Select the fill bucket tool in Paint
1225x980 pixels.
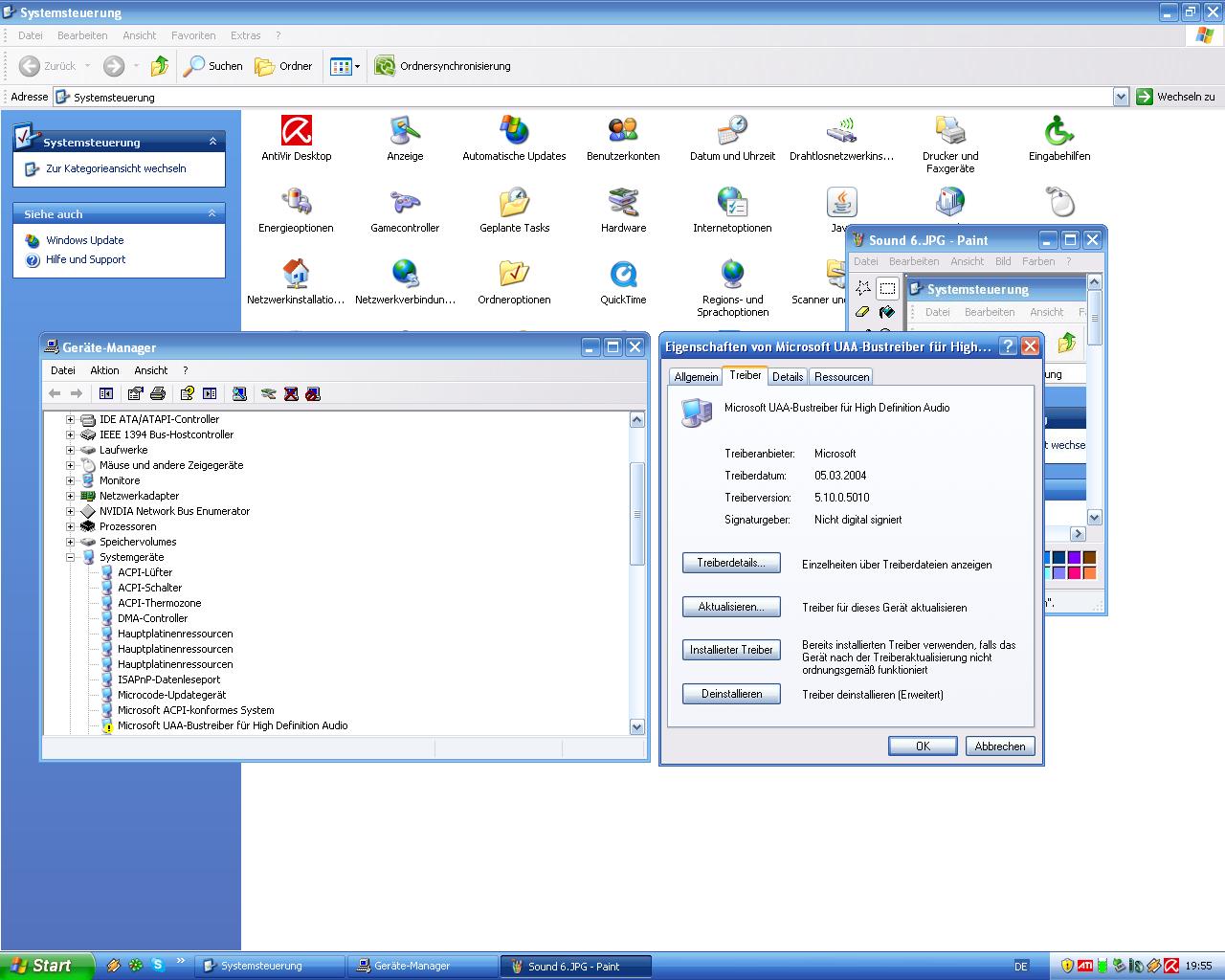887,312
